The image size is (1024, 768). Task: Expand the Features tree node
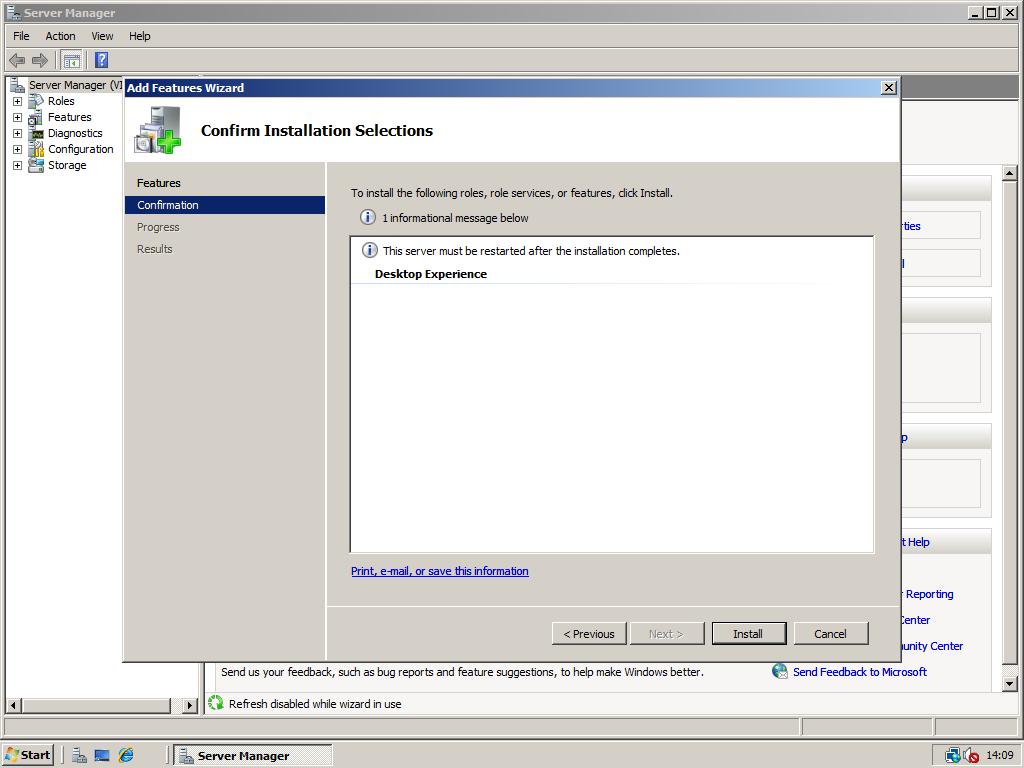click(x=18, y=118)
